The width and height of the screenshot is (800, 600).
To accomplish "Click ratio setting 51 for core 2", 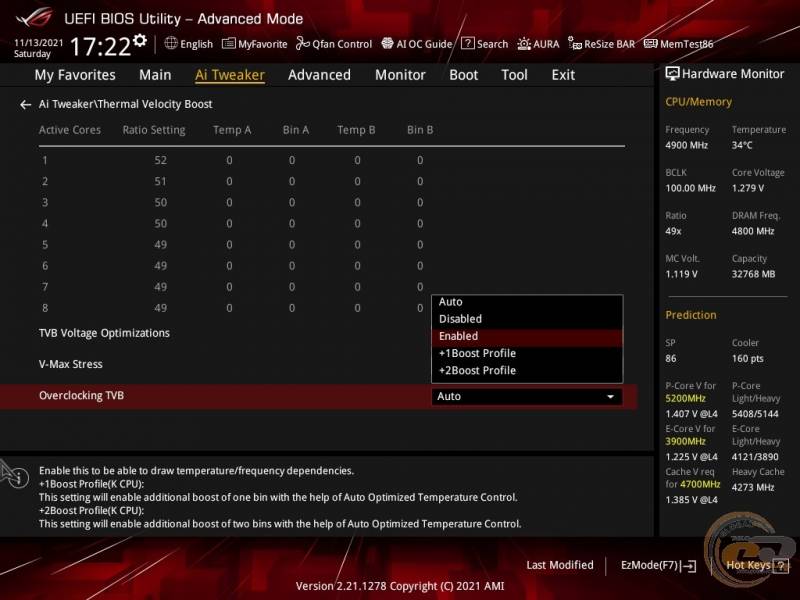I will [160, 181].
